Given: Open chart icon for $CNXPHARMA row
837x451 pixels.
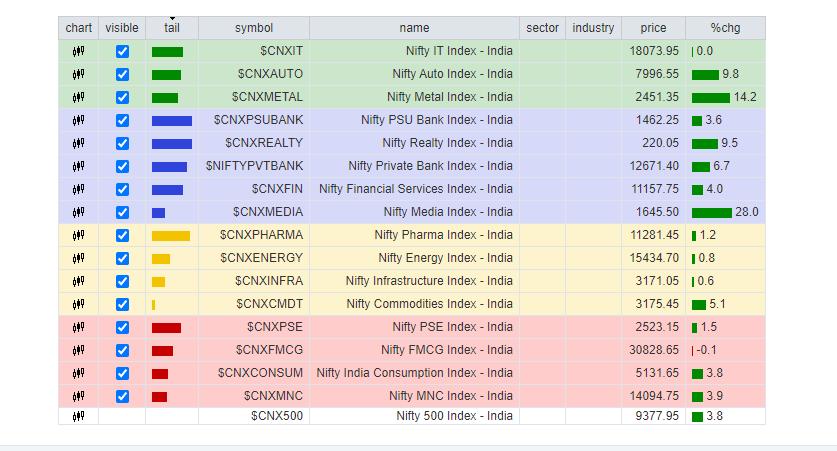Looking at the screenshot, I should (78, 235).
